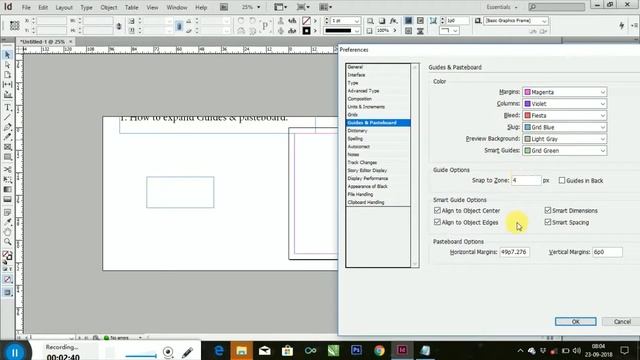Image resolution: width=640 pixels, height=360 pixels.
Task: Select the Zoom tool
Action: pyautogui.click(x=7, y=242)
